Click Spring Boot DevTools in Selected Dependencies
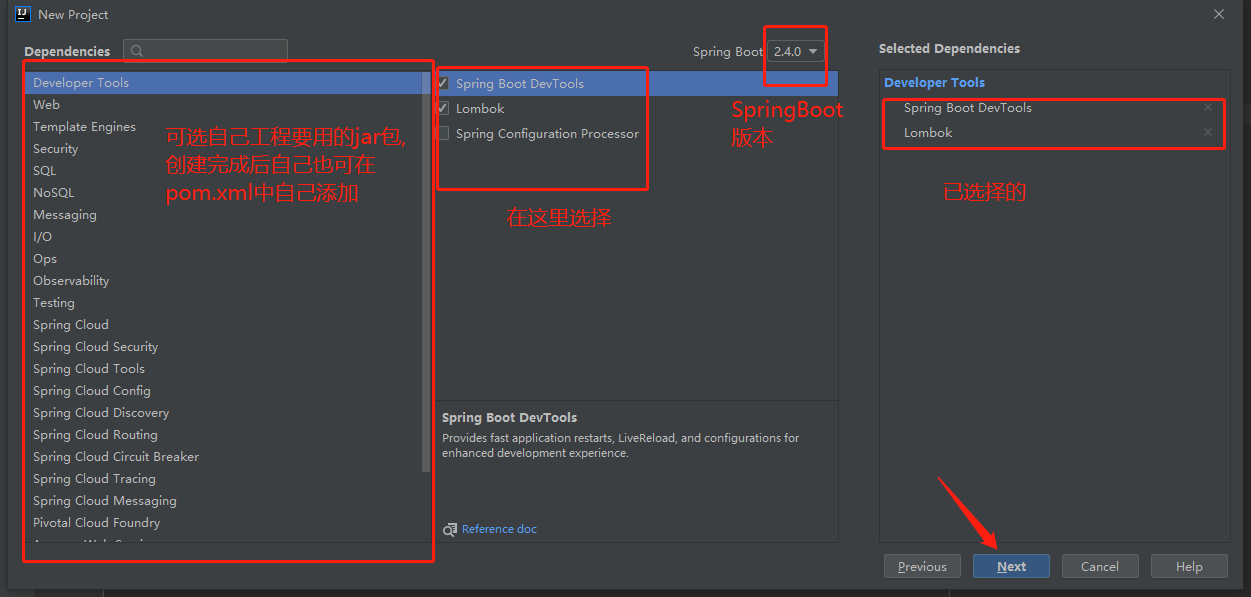Screen dimensions: 1251x597 pos(967,107)
